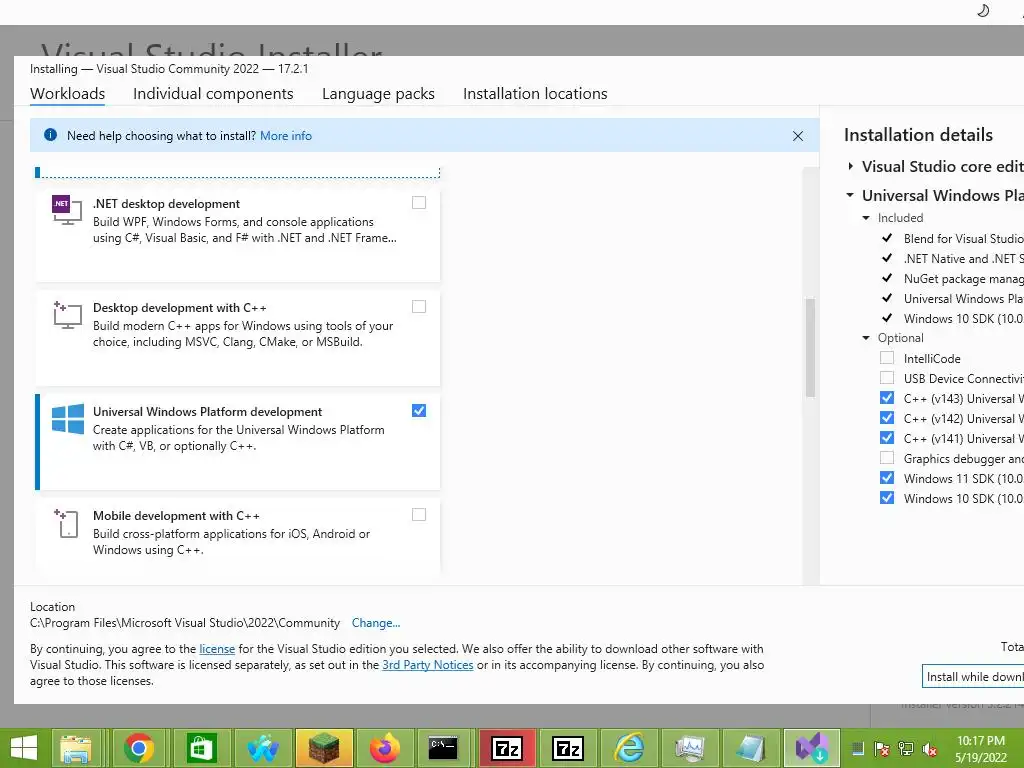
Task: Collapse the Optional components list
Action: (866, 338)
